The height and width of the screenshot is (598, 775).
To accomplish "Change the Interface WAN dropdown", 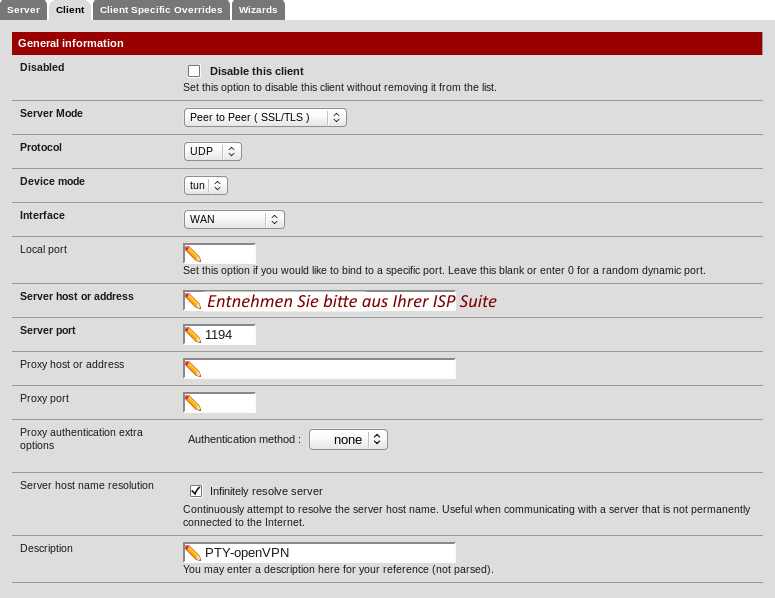I will [x=234, y=220].
